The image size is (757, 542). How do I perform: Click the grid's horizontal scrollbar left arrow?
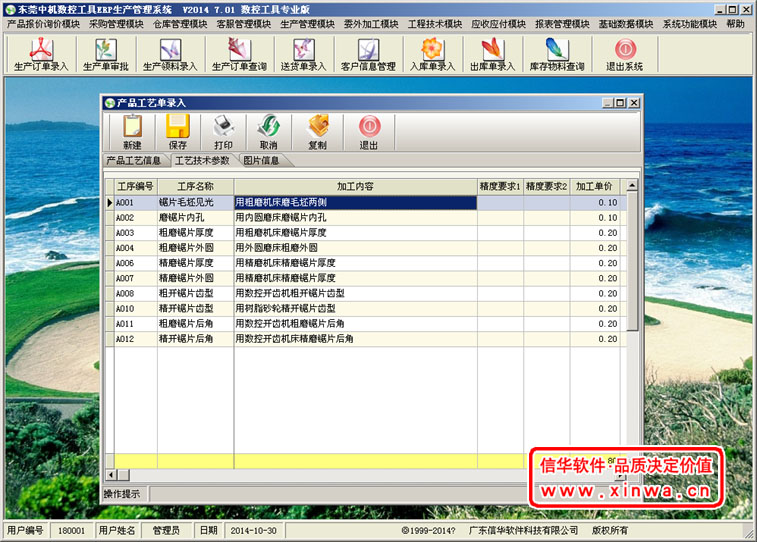(111, 475)
